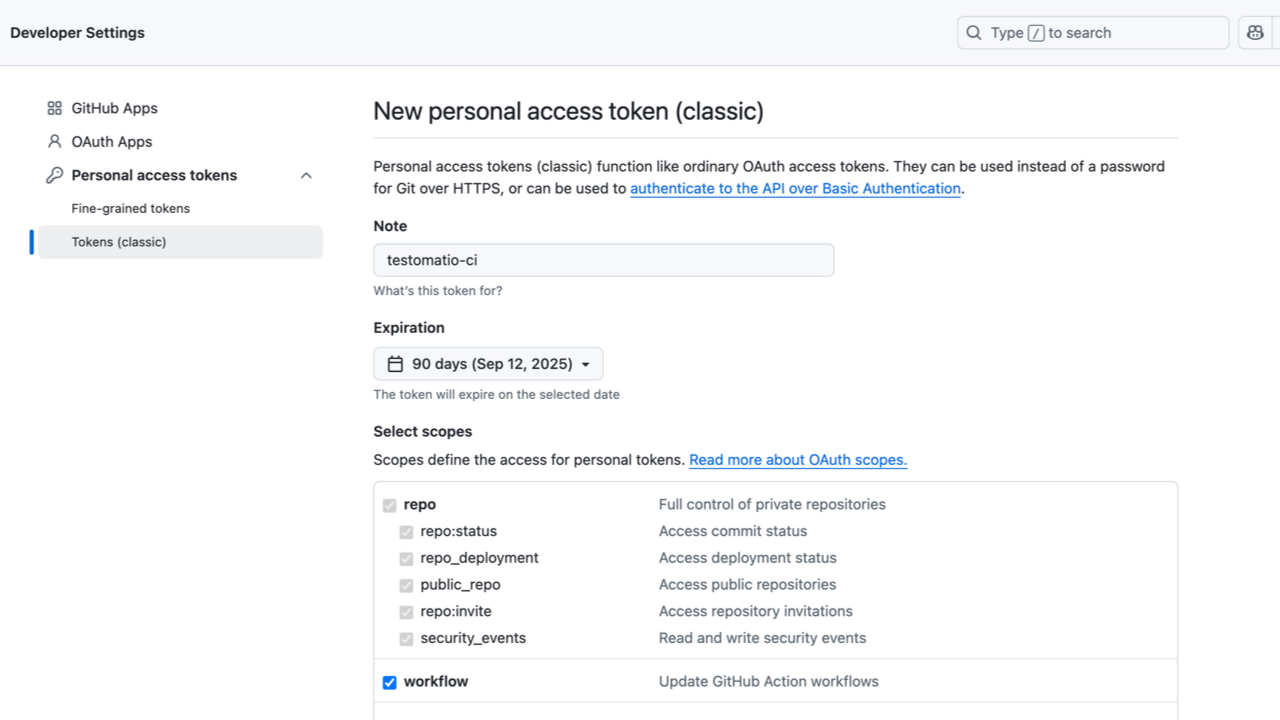The image size is (1280, 720).
Task: Open the Basic Authentication documentation link
Action: pos(795,188)
